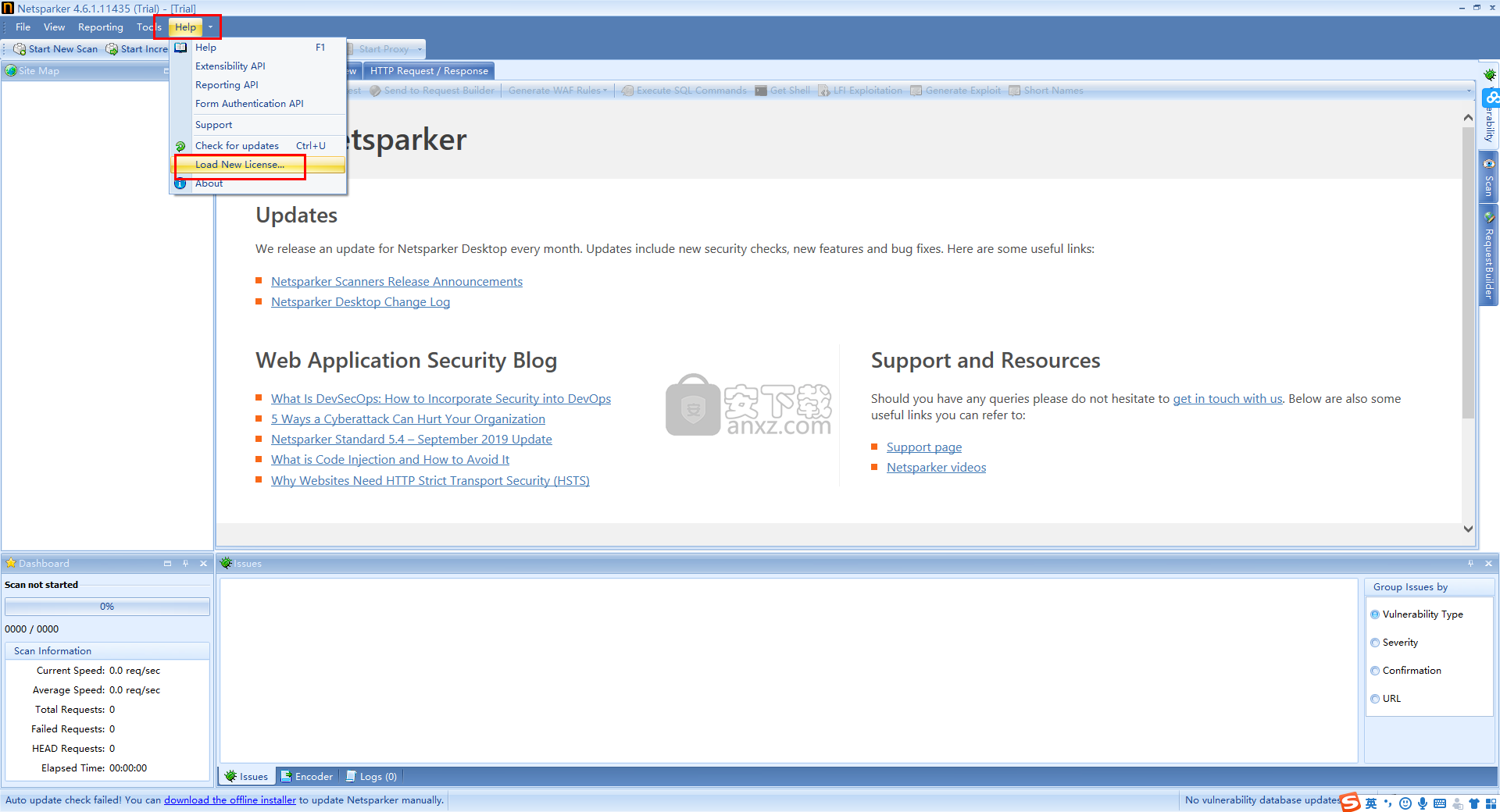Image resolution: width=1500 pixels, height=812 pixels.
Task: Click the About info icon
Action: point(180,184)
